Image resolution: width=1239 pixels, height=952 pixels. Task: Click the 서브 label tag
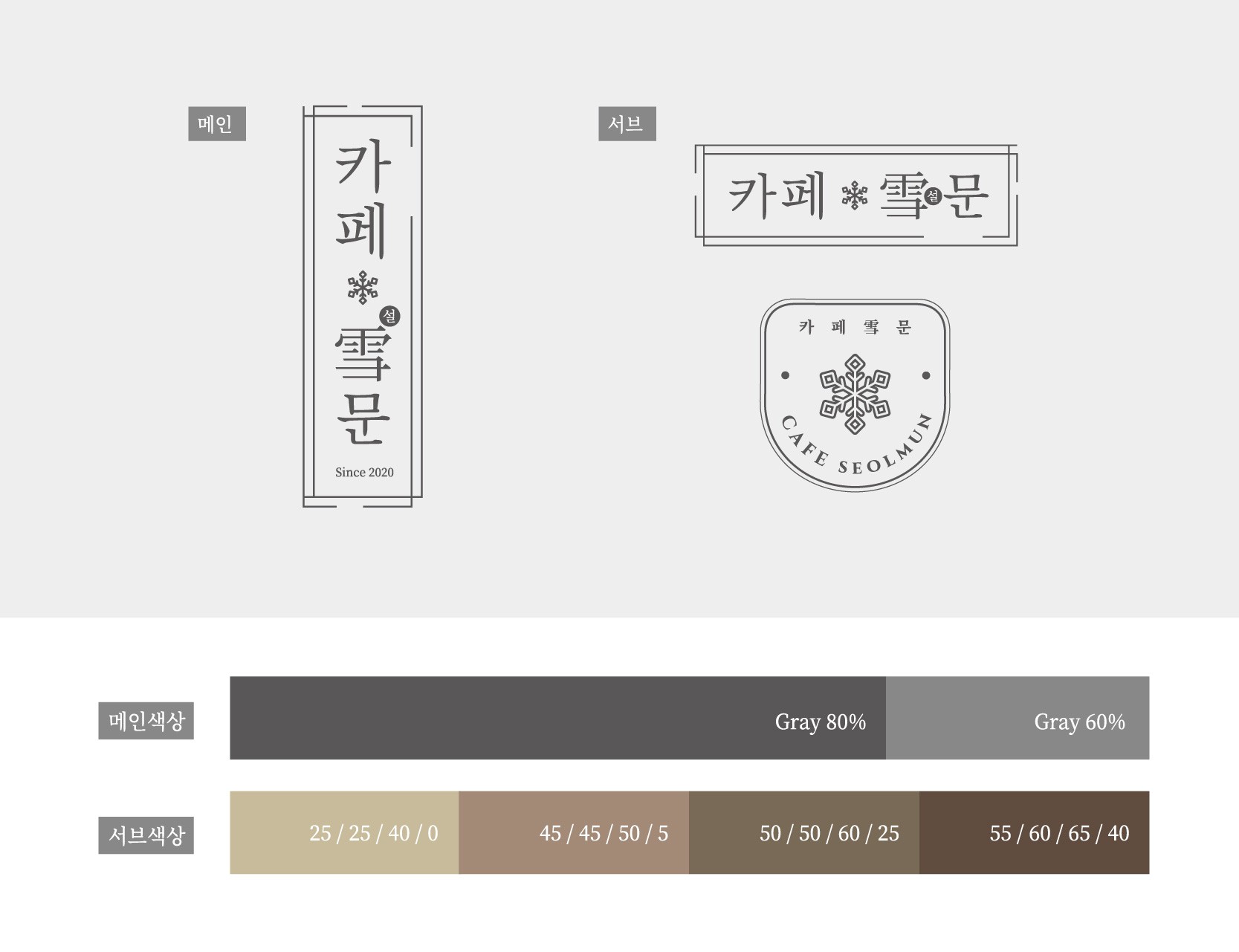(x=627, y=123)
